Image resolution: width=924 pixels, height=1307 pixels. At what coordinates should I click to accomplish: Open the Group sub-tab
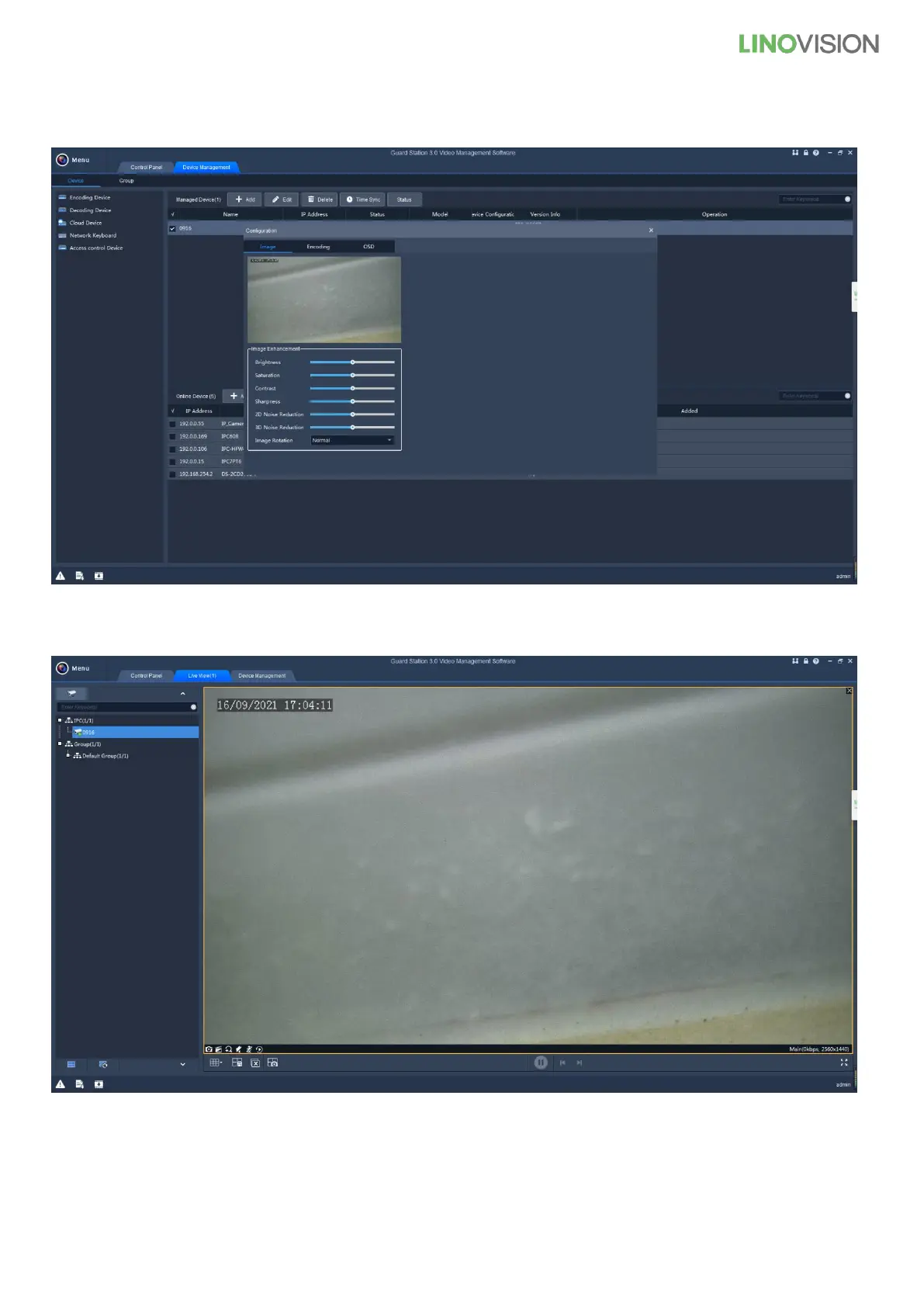(126, 181)
